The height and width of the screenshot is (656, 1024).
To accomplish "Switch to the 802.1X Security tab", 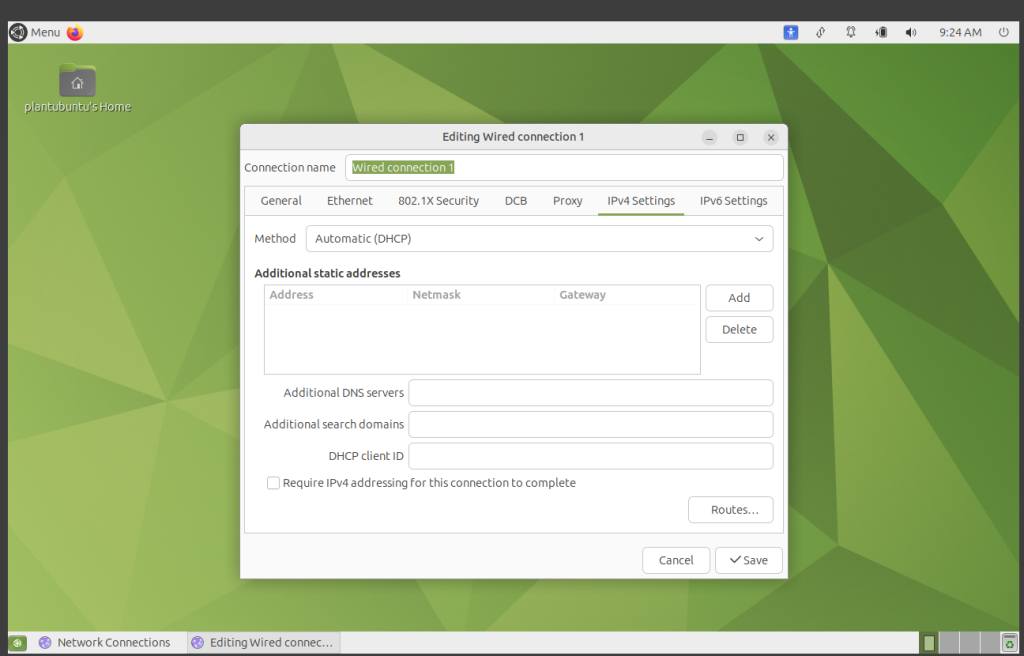I will click(438, 201).
